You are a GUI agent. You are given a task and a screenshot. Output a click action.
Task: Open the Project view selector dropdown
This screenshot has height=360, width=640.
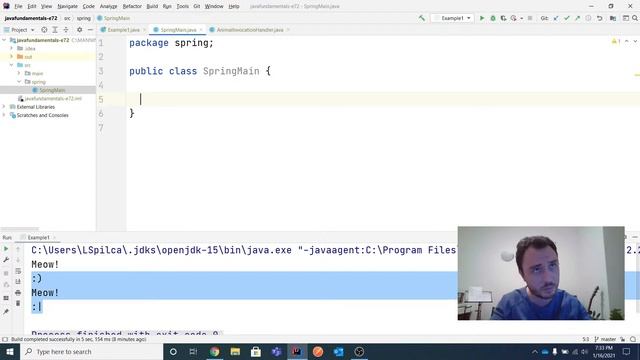[x=19, y=30]
